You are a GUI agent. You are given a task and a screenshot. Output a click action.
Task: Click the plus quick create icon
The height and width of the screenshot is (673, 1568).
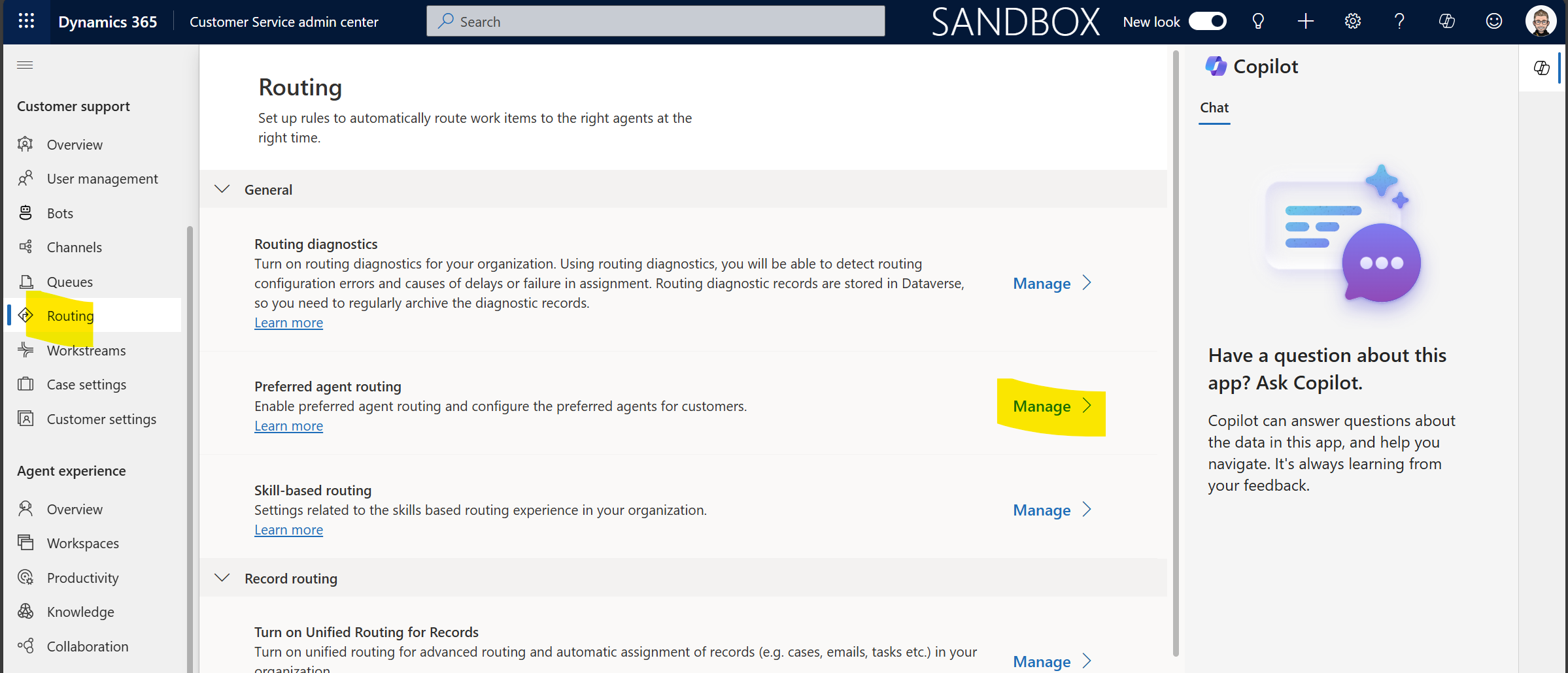(x=1305, y=22)
